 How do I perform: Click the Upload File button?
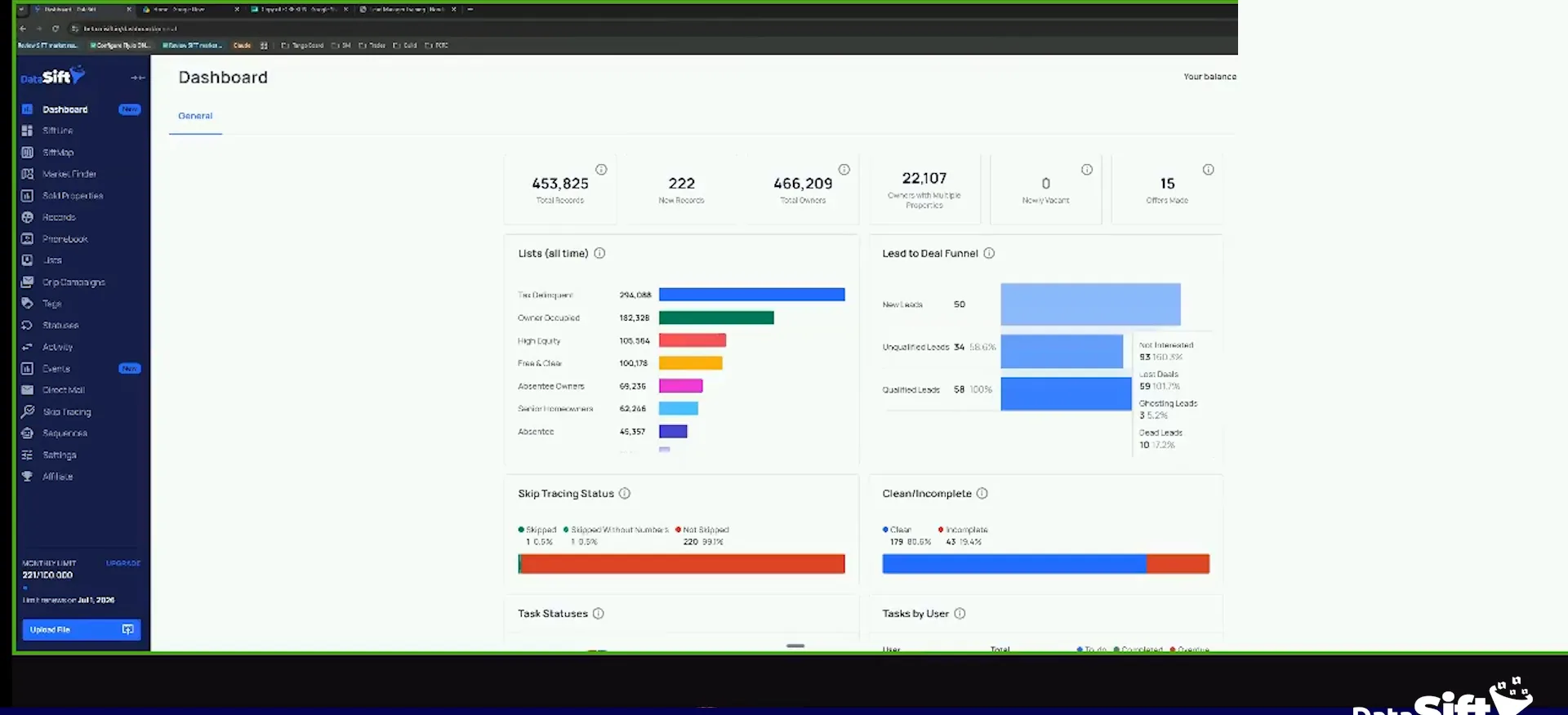pos(81,629)
